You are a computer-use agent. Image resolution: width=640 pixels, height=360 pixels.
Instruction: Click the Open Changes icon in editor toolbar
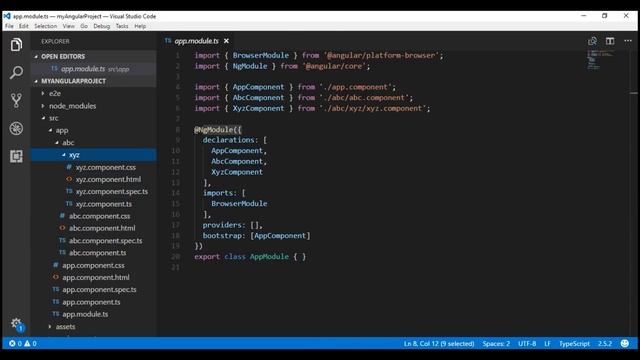point(592,41)
